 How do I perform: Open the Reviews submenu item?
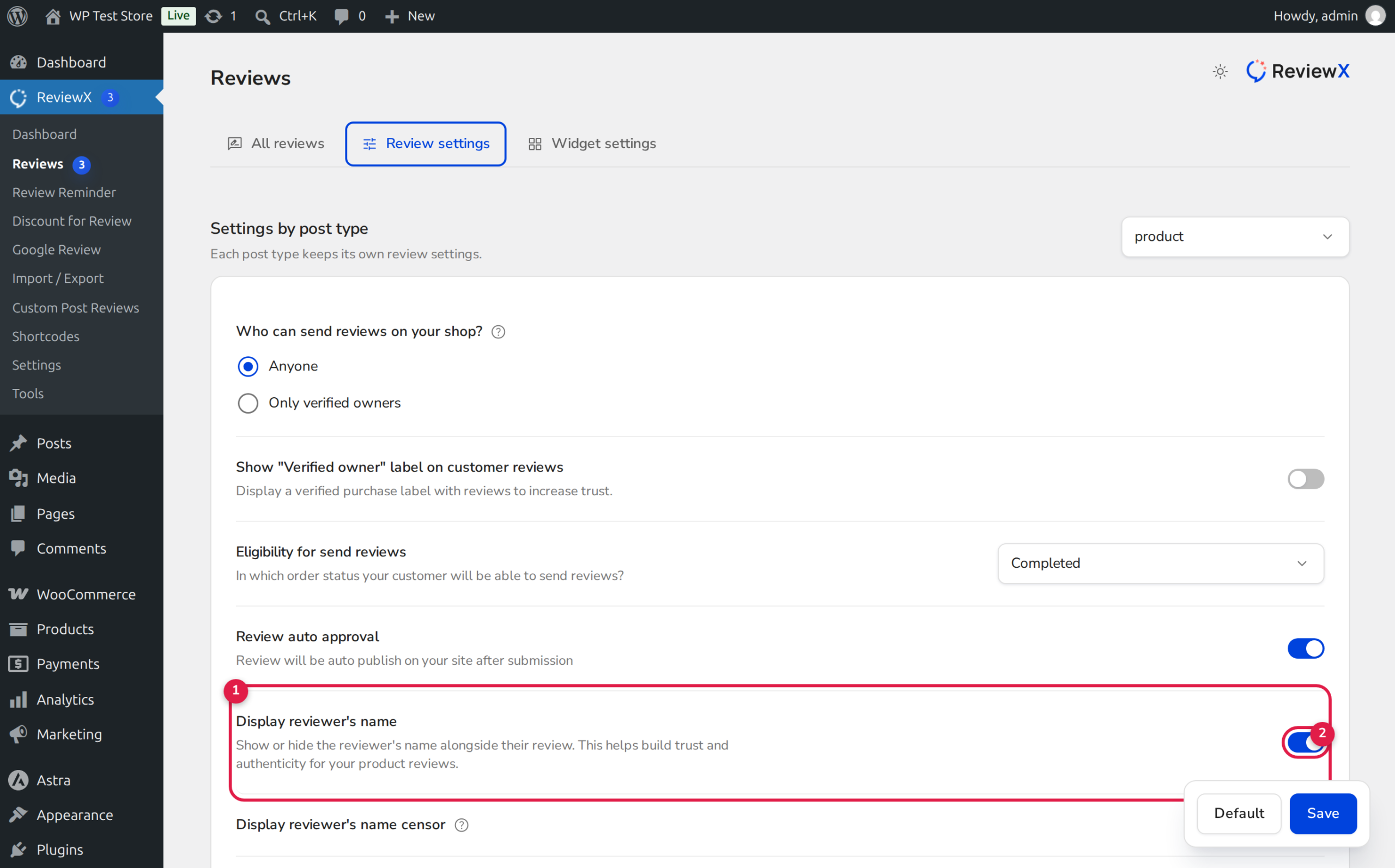(x=38, y=163)
